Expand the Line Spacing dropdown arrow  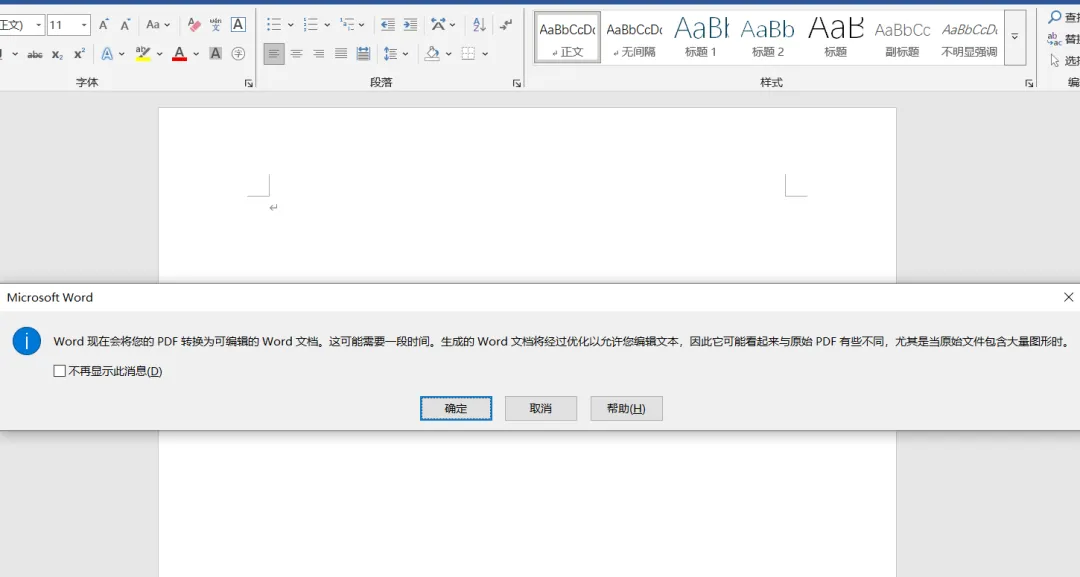tap(405, 53)
